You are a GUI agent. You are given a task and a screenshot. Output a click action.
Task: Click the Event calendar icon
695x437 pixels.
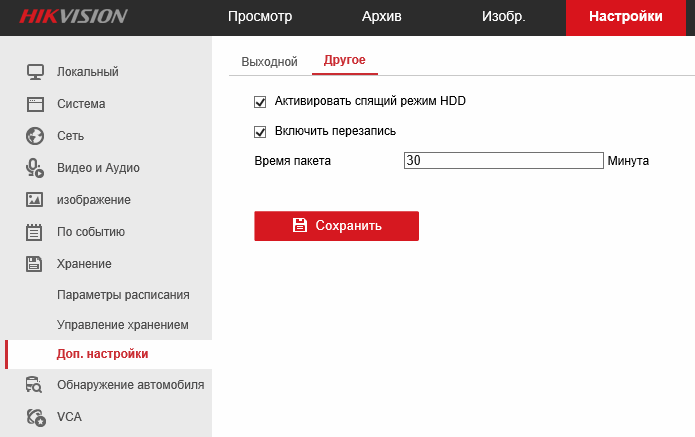click(34, 232)
